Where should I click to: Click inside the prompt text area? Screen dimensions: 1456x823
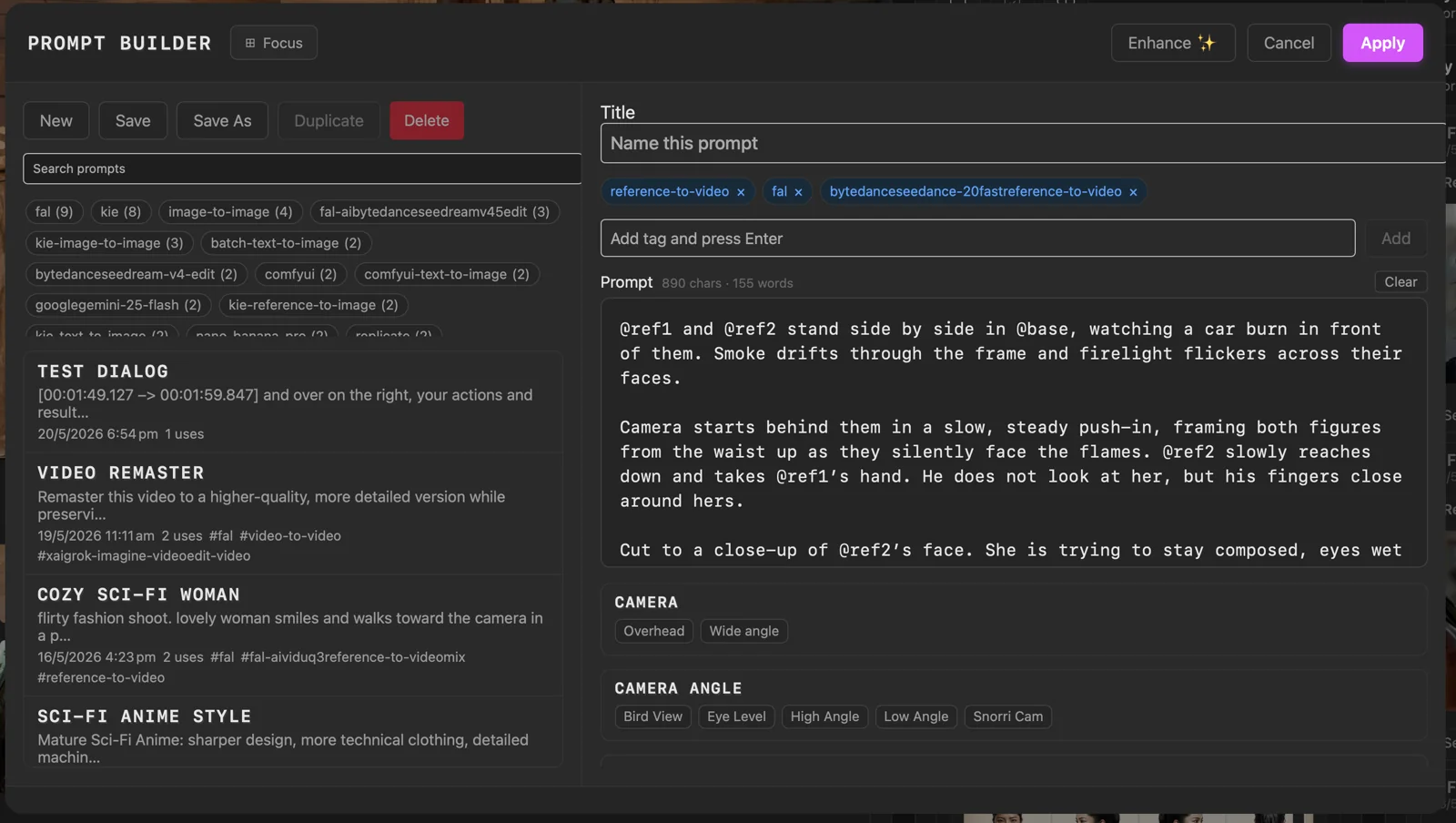[x=1014, y=432]
